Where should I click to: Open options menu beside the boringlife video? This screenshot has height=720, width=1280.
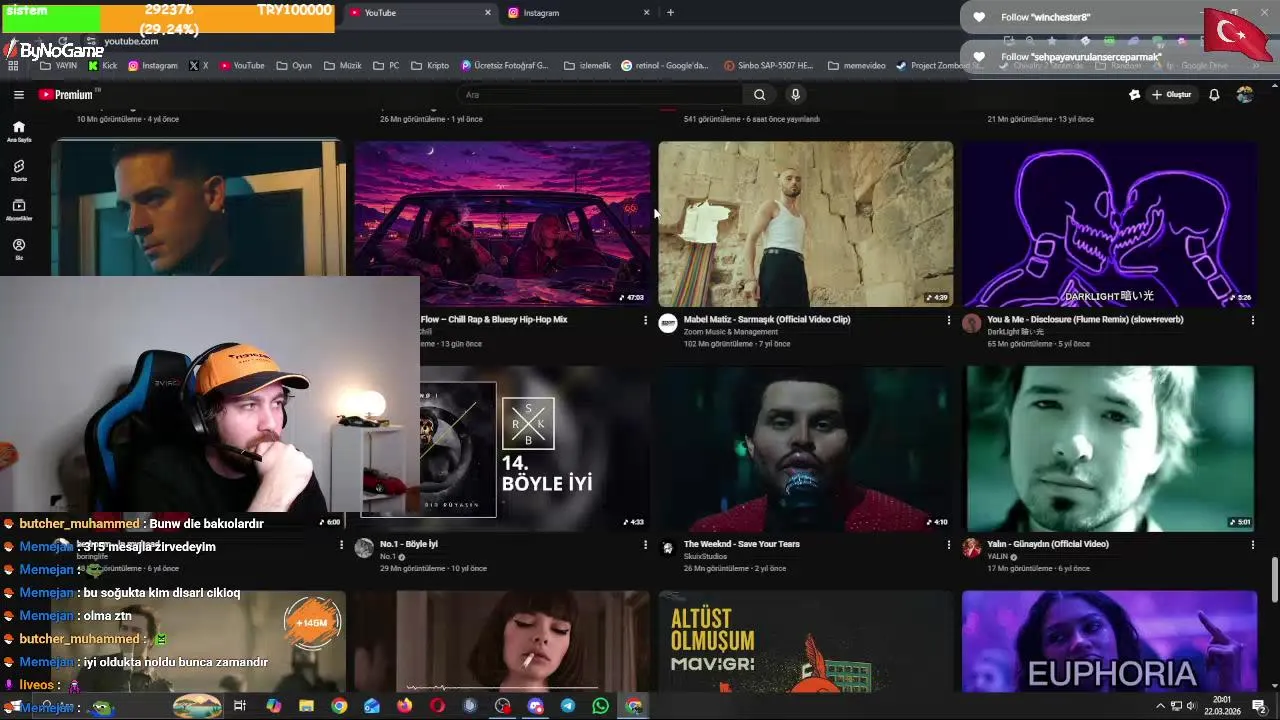[x=341, y=545]
